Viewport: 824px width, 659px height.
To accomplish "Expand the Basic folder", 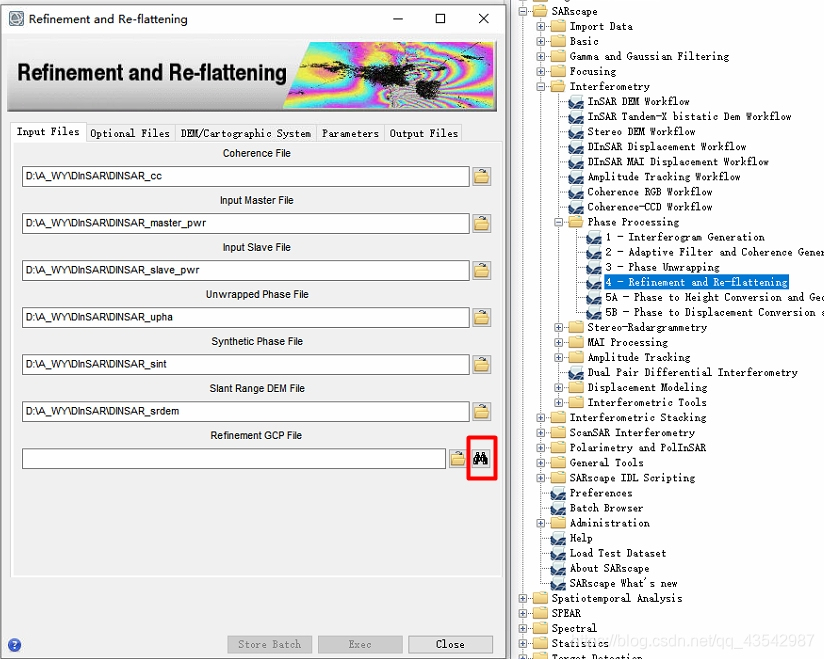I will [541, 42].
